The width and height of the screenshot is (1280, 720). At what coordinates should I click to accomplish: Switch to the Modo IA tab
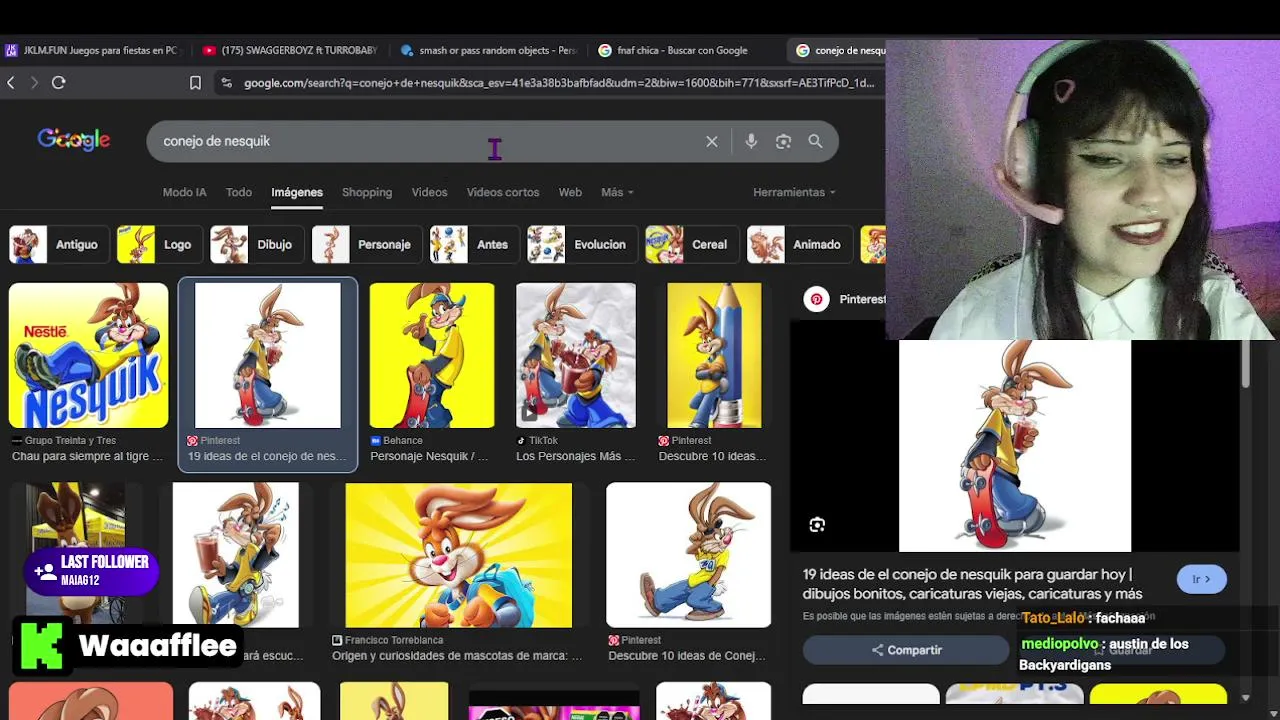[x=184, y=192]
